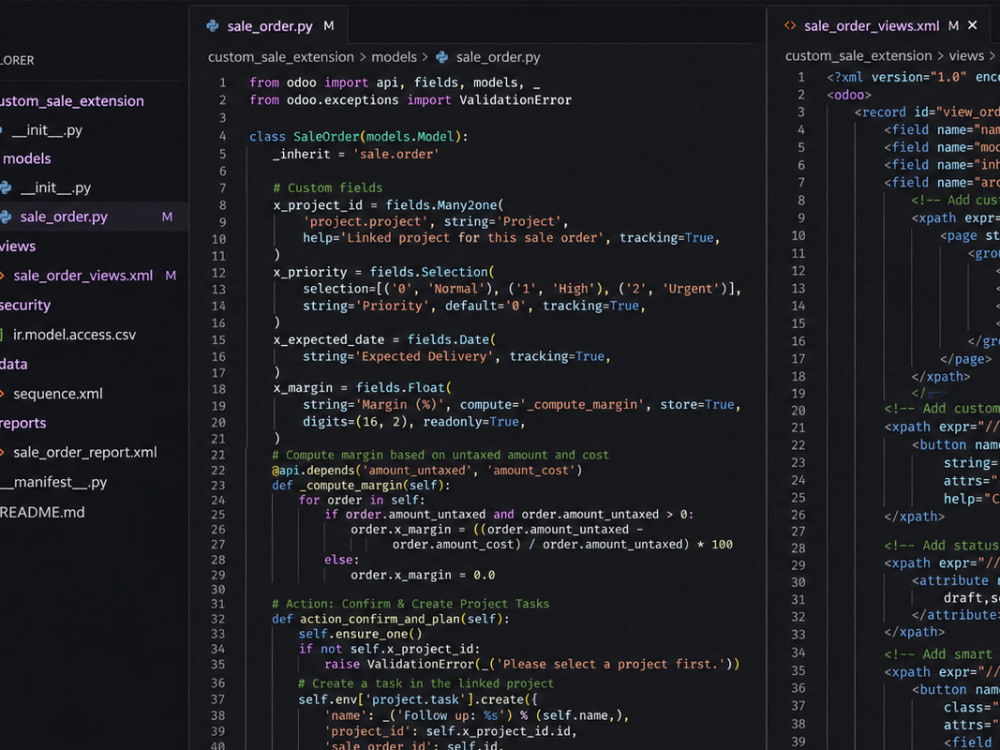The image size is (1000, 750).
Task: Collapse the data folder
Action: pos(13,364)
